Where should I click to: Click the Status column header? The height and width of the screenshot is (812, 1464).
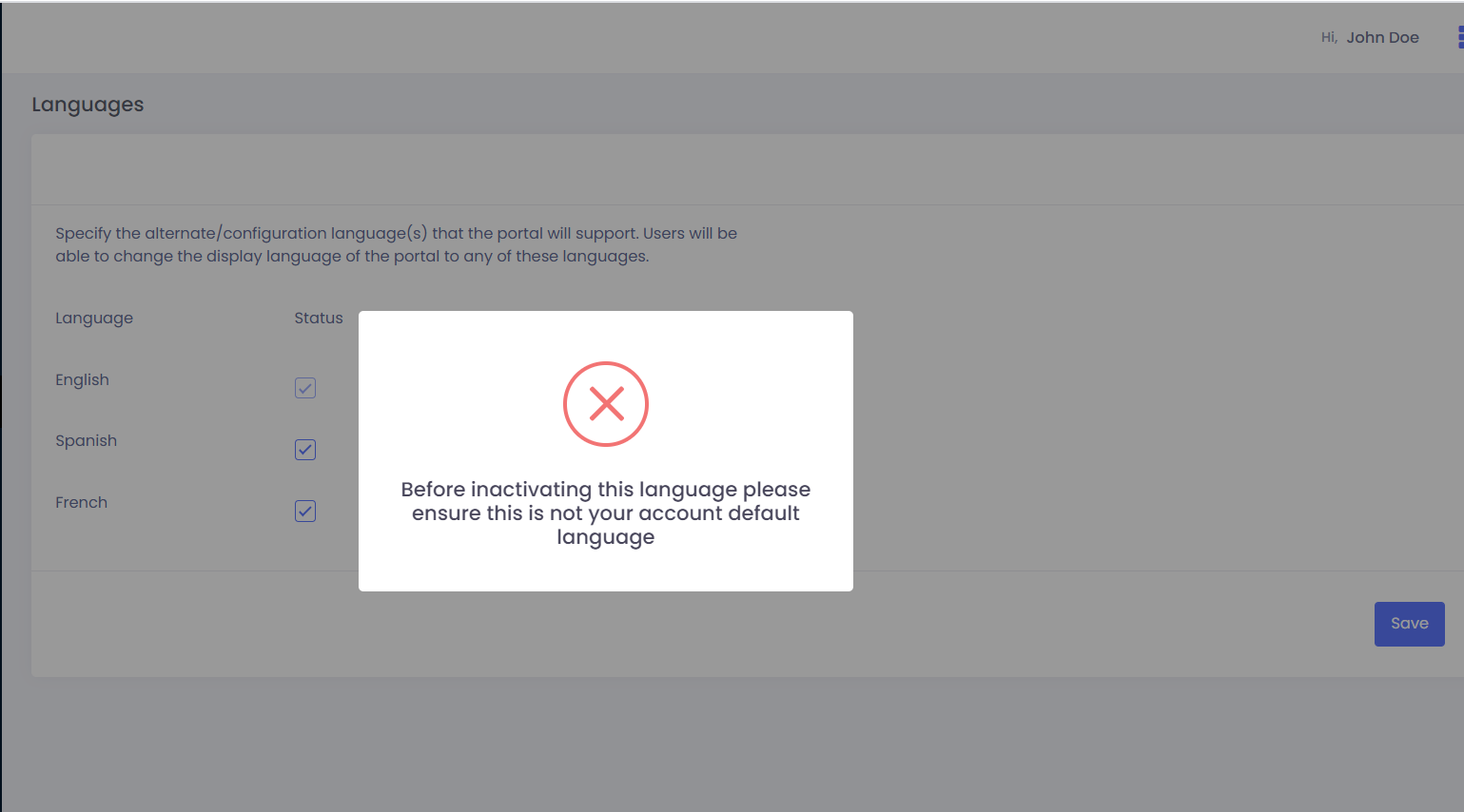[319, 318]
